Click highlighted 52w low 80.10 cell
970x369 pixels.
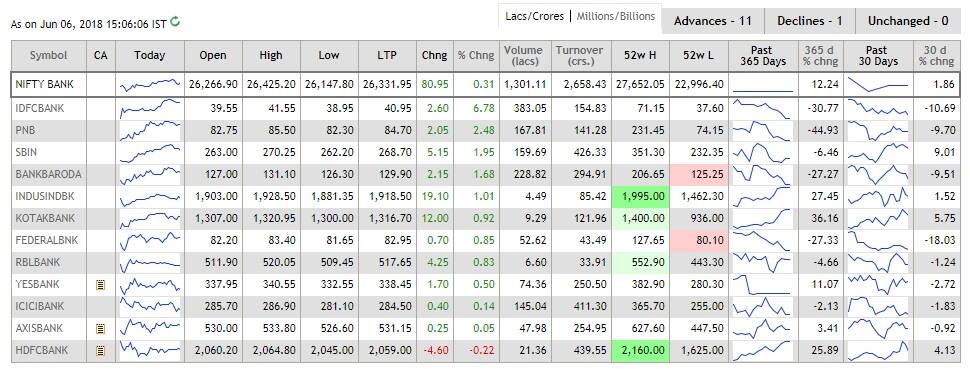[x=699, y=241]
